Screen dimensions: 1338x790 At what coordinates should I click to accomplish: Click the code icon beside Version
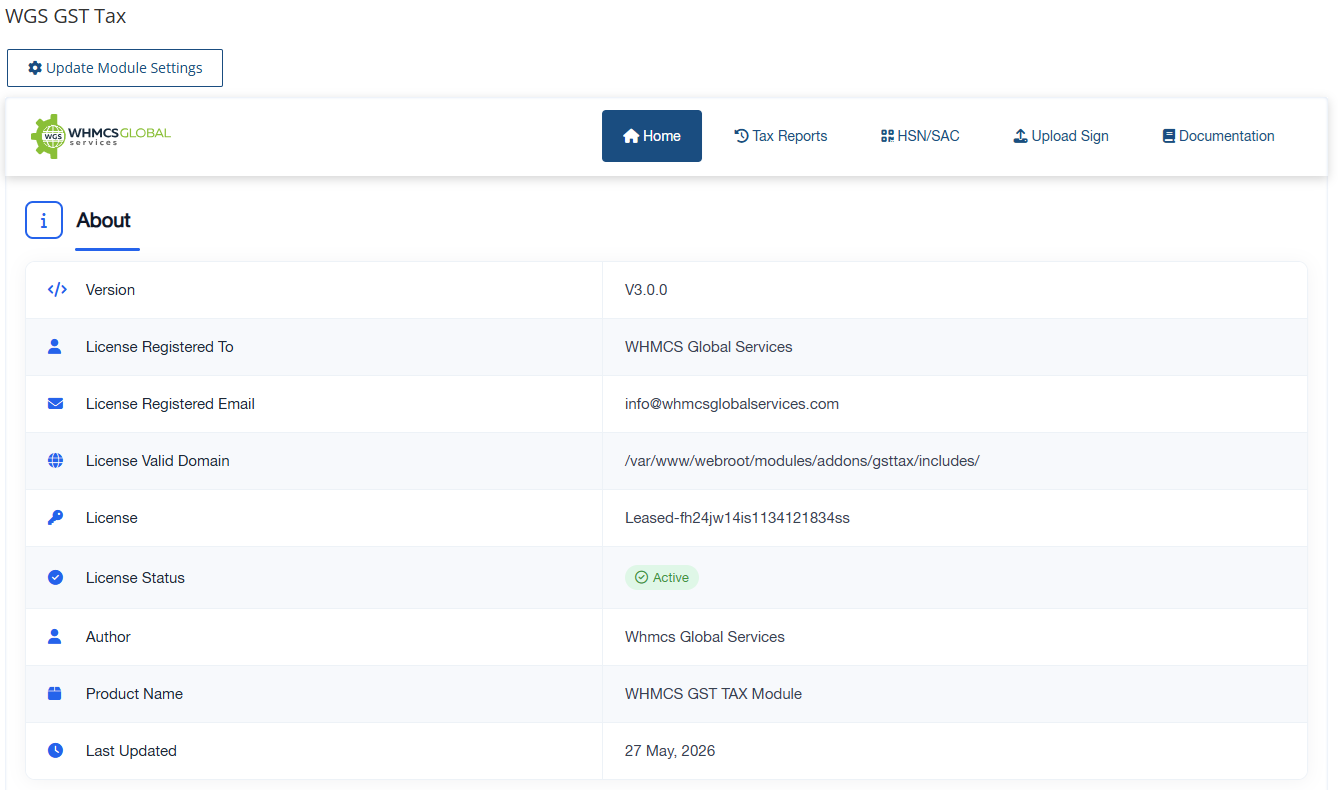(57, 290)
